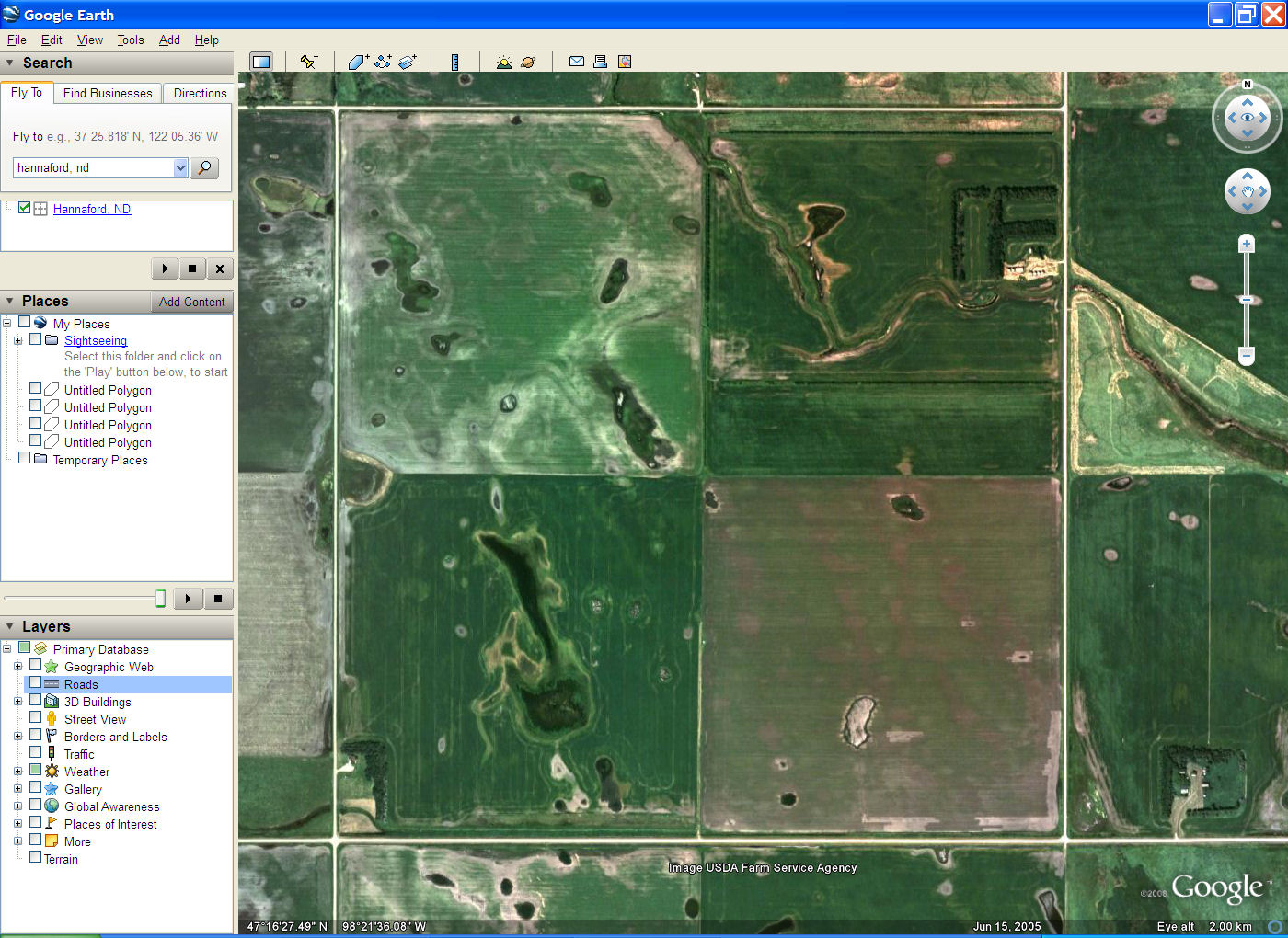Stop the search results tour
This screenshot has height=938, width=1288.
click(x=191, y=269)
